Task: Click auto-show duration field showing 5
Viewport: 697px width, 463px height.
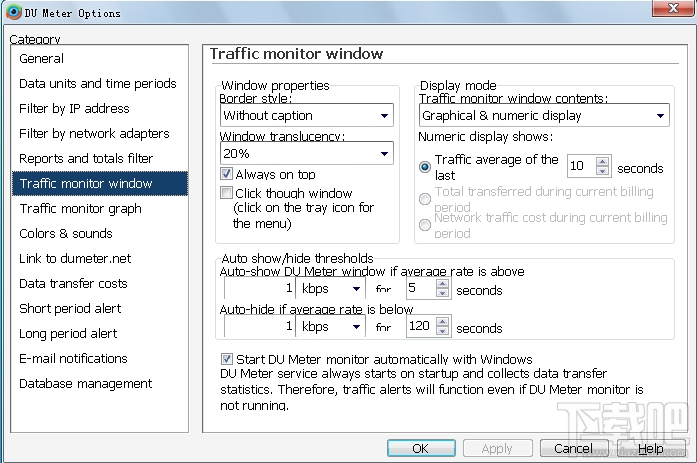Action: tap(421, 288)
